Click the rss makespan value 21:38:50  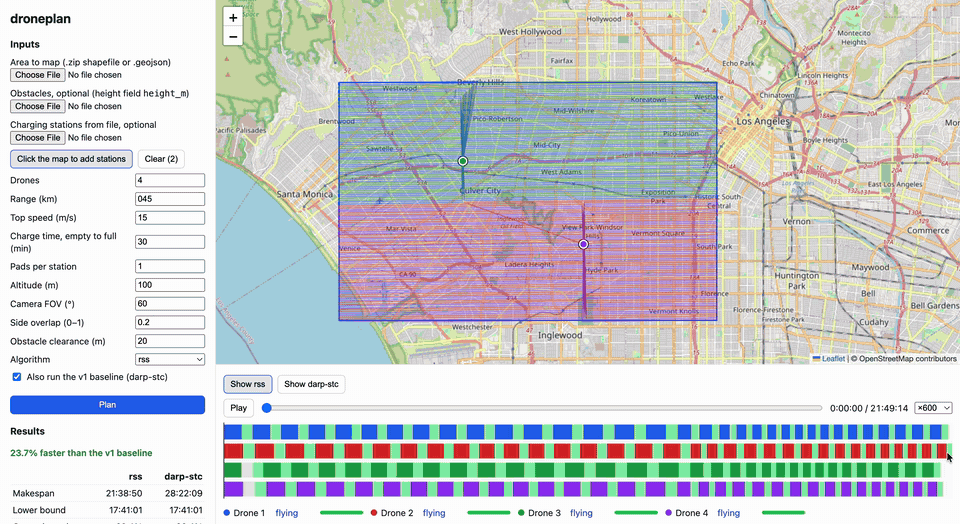(x=124, y=493)
